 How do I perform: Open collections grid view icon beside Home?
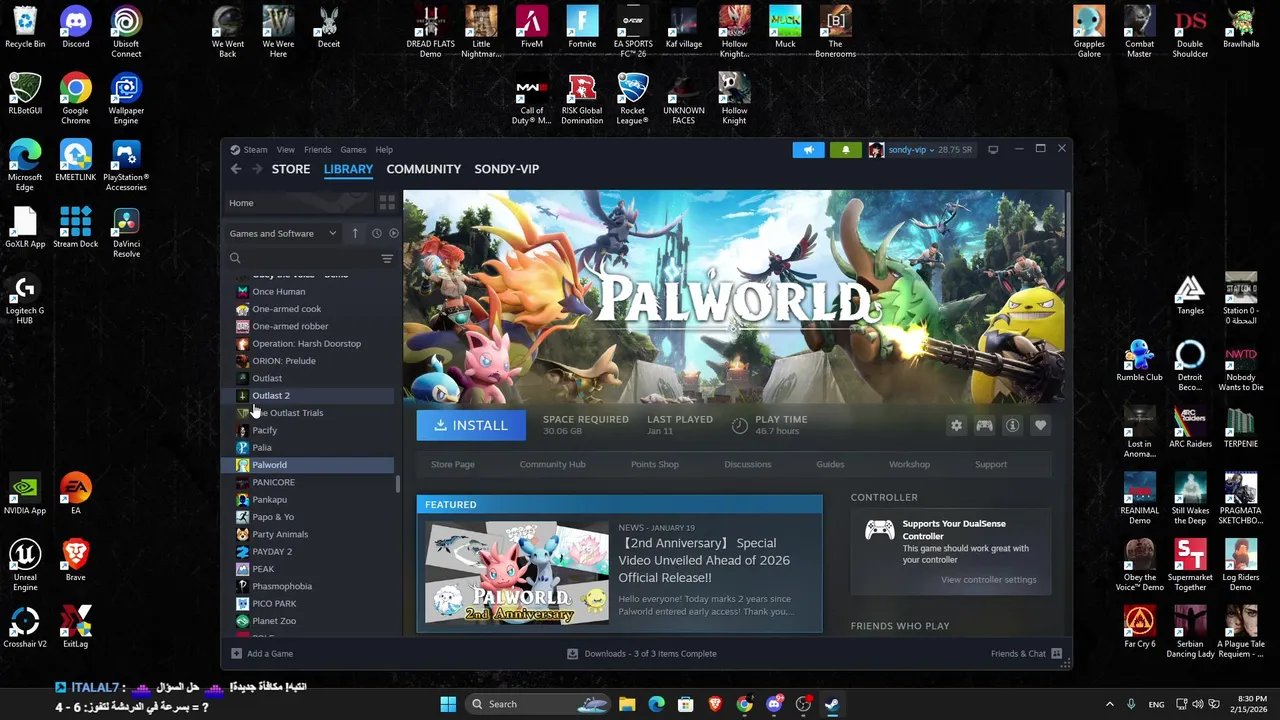coord(387,203)
